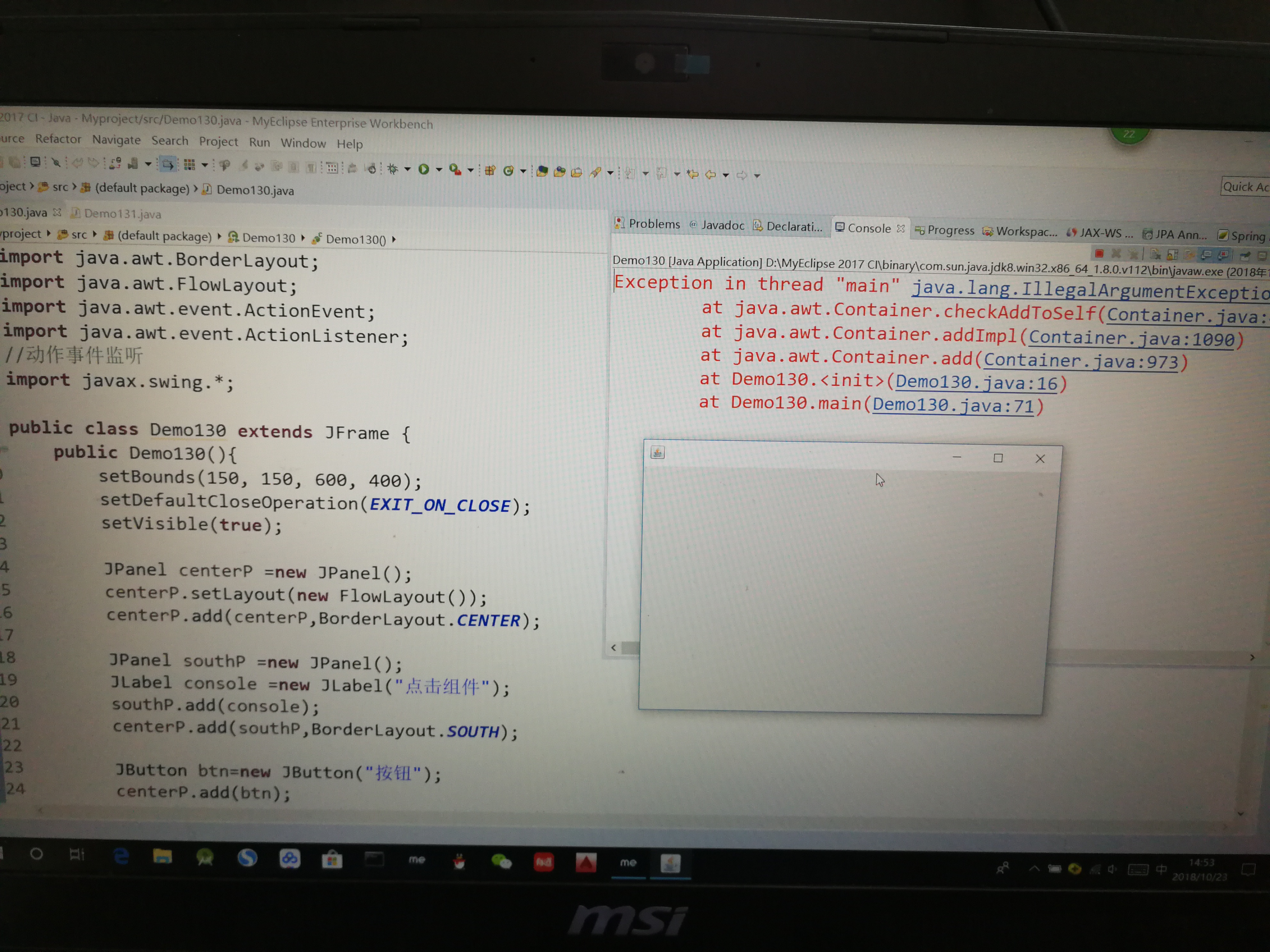Close the Console tab via its X
The image size is (1270, 952).
pos(901,229)
